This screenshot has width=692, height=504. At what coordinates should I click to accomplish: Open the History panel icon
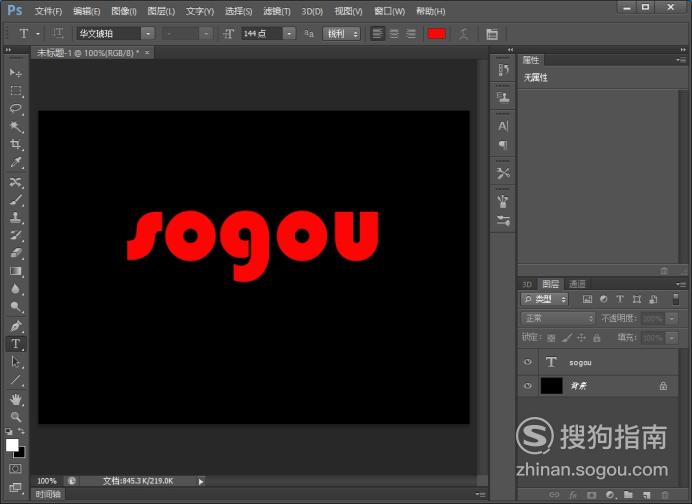coord(503,70)
